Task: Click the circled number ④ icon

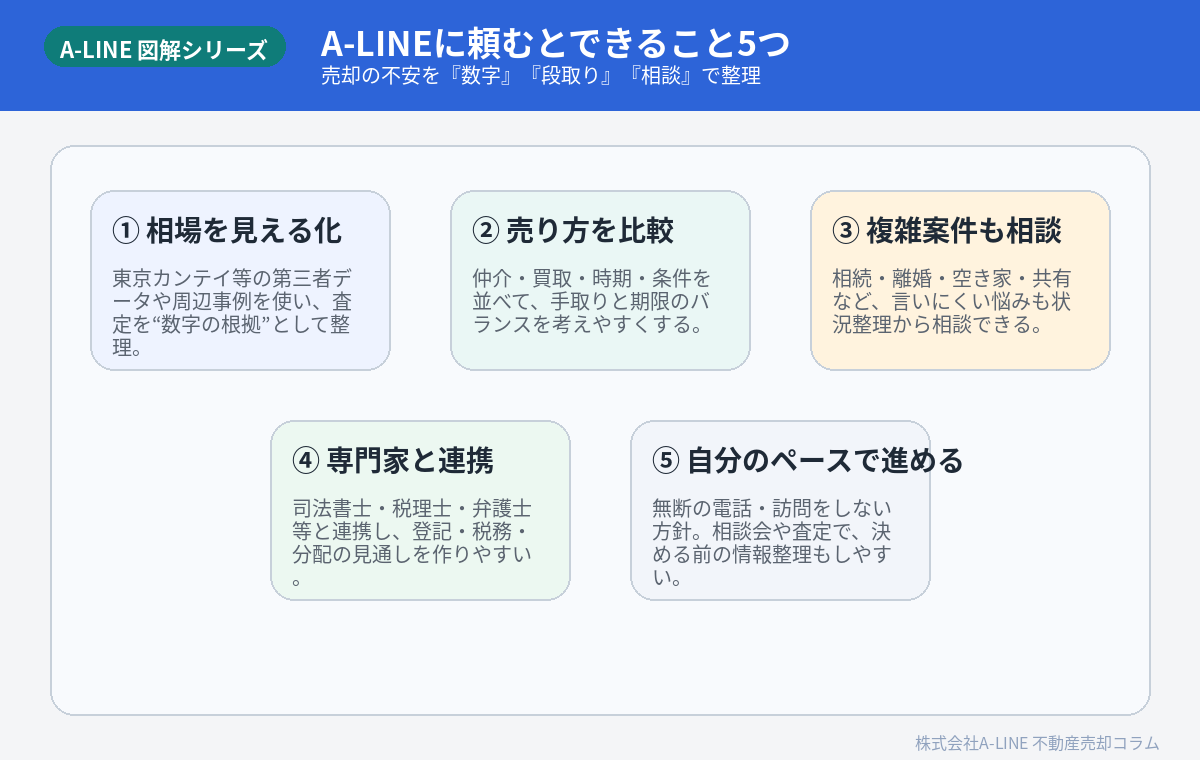Action: tap(305, 461)
